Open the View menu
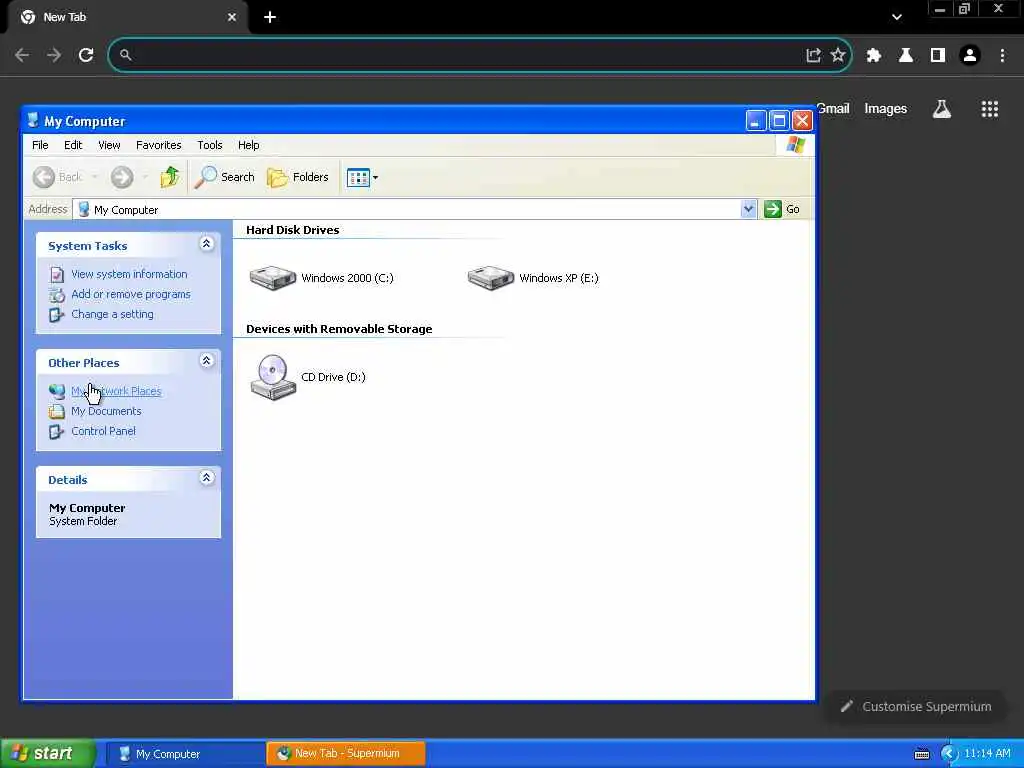The width and height of the screenshot is (1024, 768). [109, 145]
